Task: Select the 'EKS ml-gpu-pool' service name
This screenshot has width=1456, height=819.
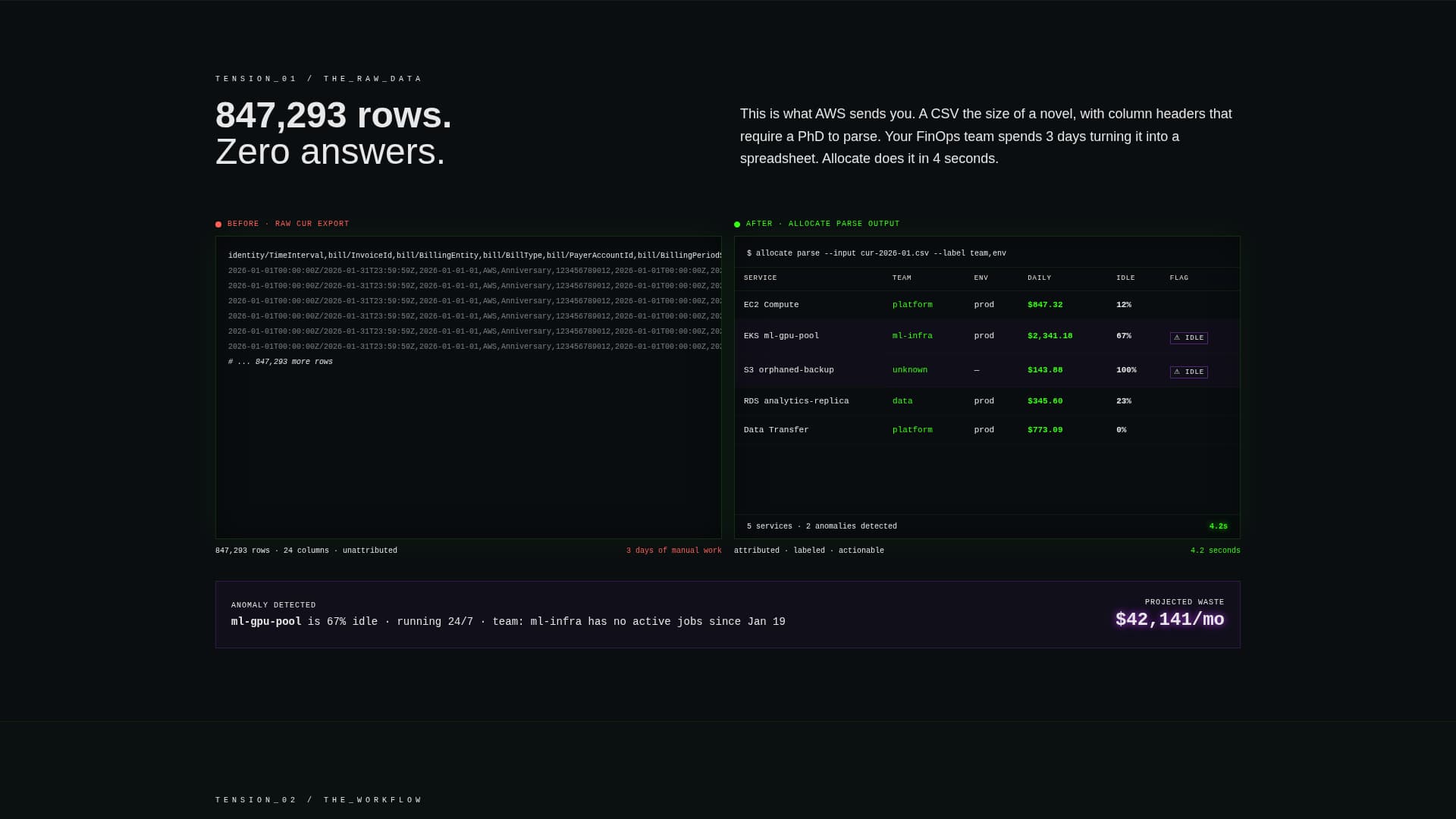Action: [x=781, y=336]
